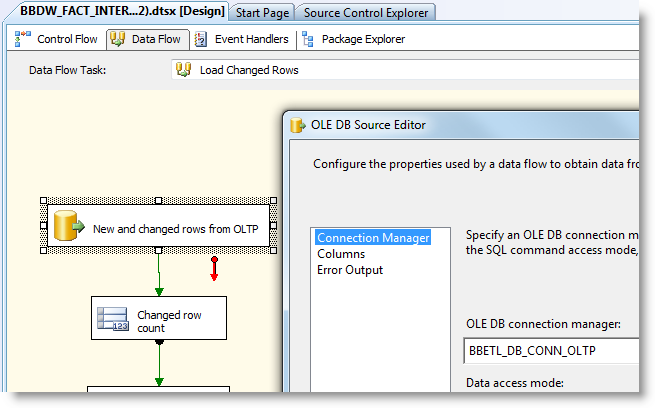
Task: Select the Changed row count component icon
Action: point(112,319)
